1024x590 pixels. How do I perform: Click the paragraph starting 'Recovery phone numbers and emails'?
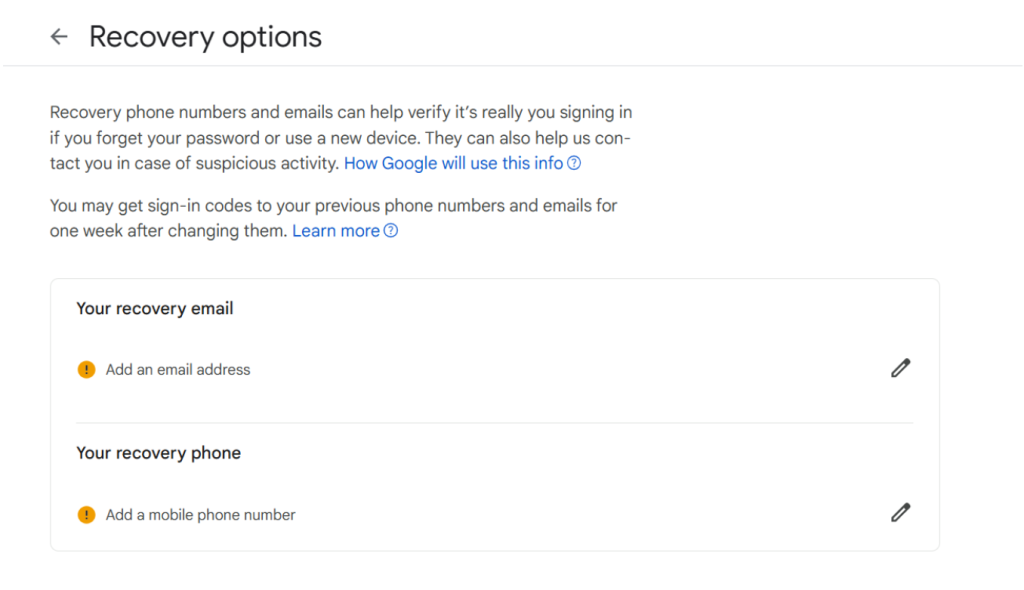340,113
